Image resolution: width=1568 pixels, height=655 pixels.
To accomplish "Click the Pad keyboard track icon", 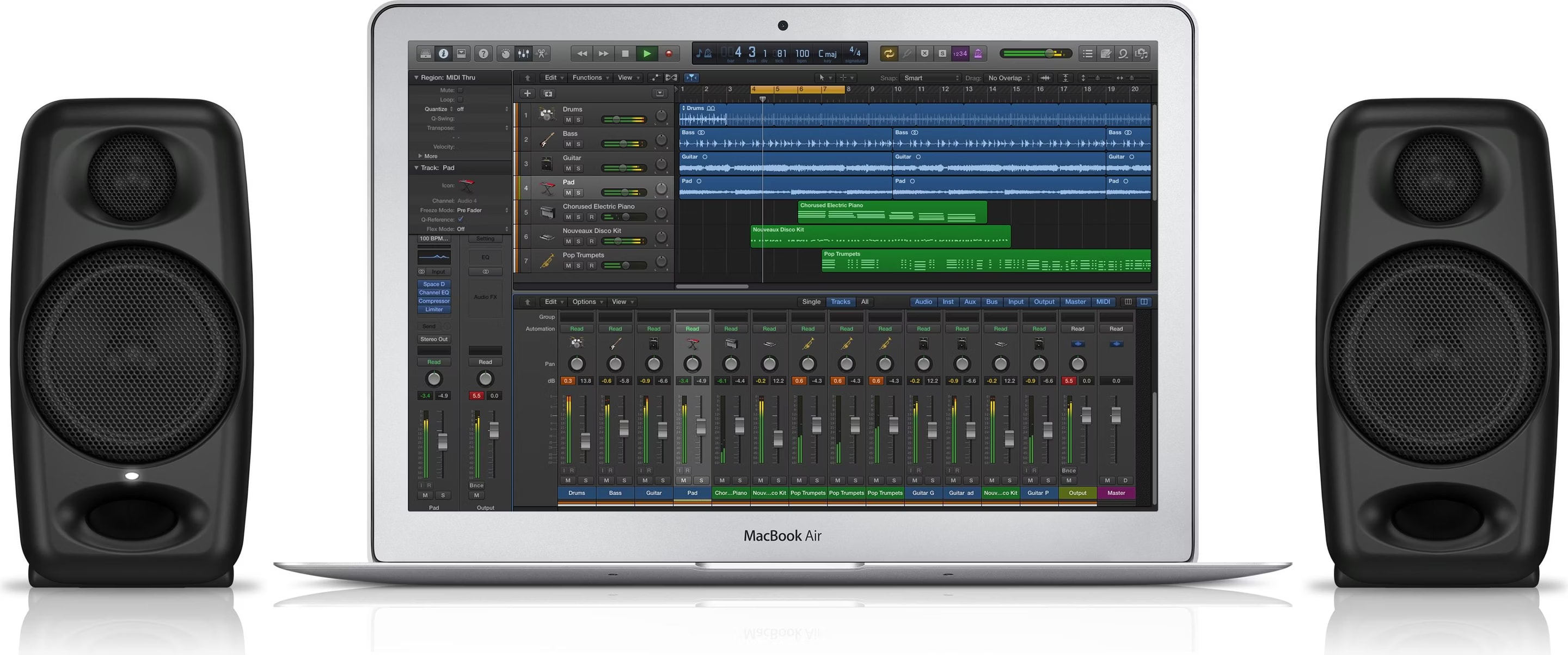I will click(x=547, y=188).
